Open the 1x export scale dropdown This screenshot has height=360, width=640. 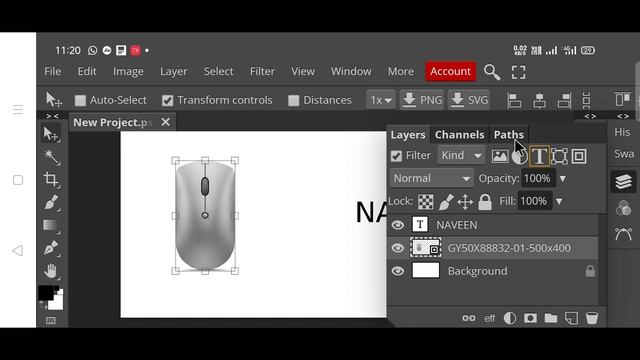coord(380,100)
